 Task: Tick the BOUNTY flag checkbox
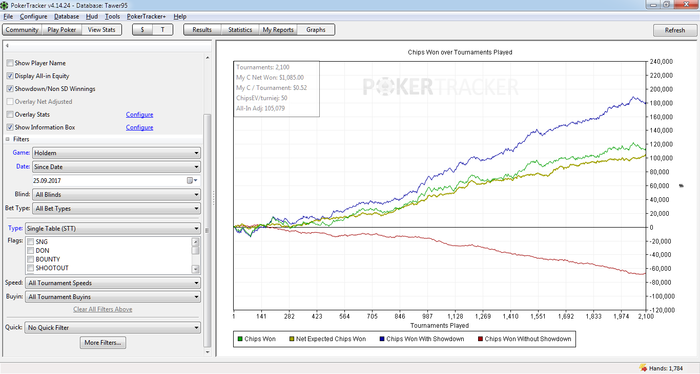coord(31,259)
